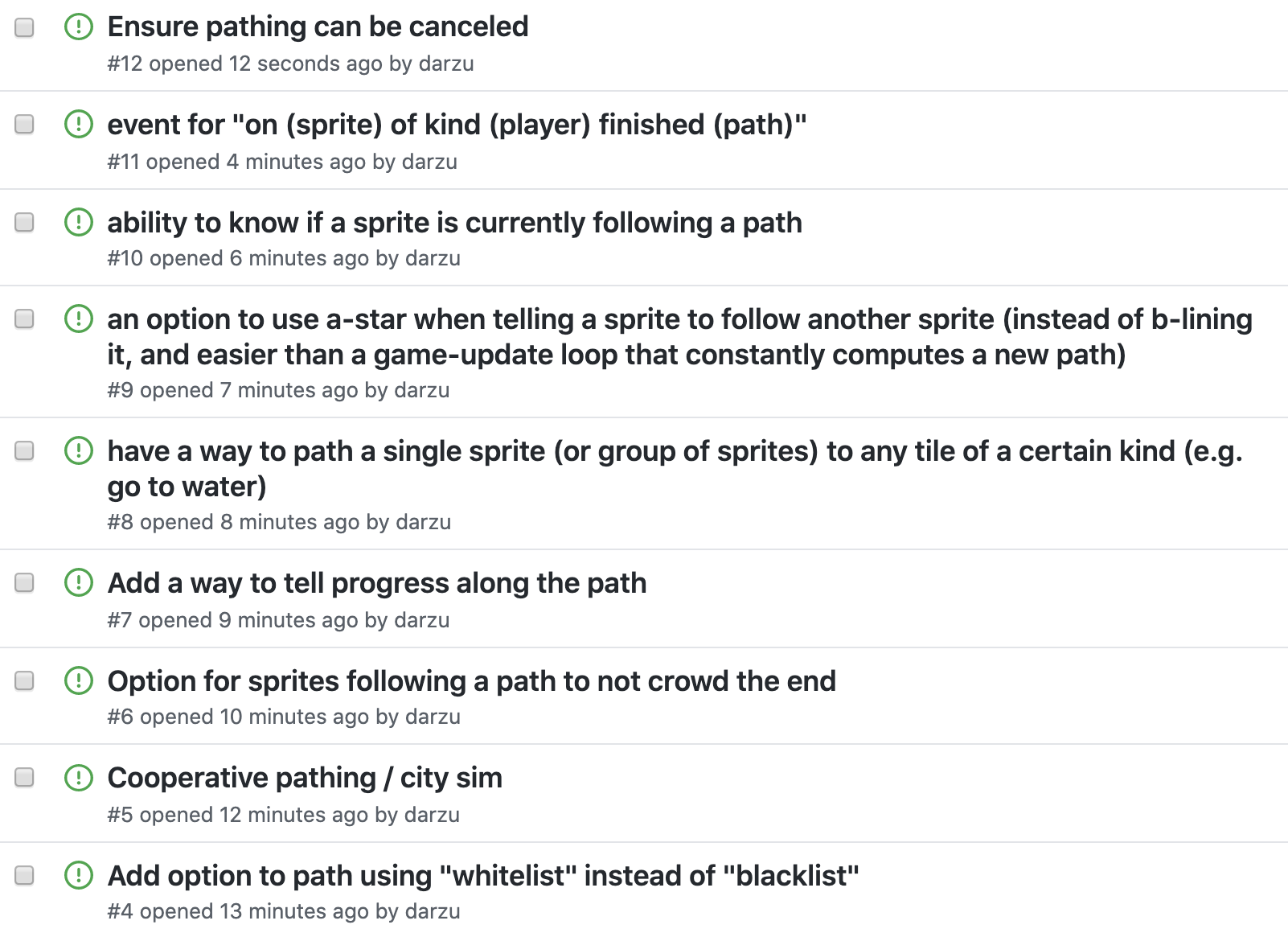
Task: Select checkbox for Ensure pathing can be canceled
Action: (x=25, y=27)
